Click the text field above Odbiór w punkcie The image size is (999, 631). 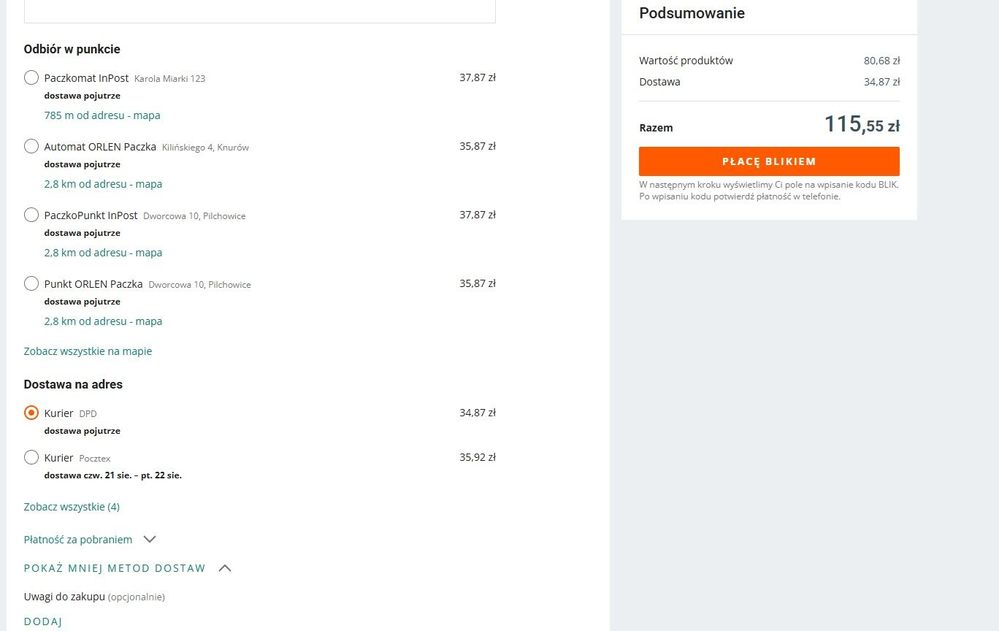click(260, 11)
